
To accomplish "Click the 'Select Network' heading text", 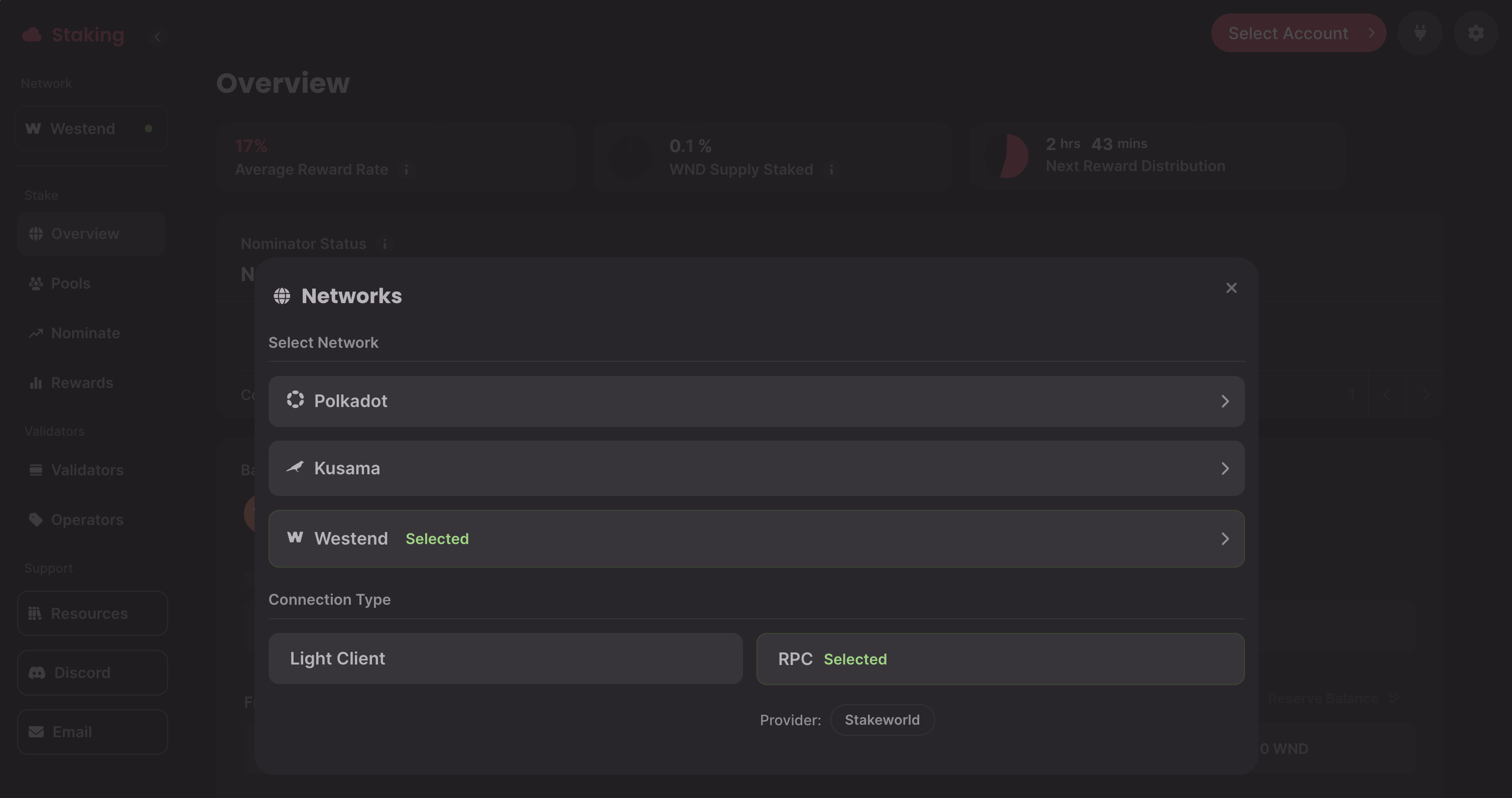I will pyautogui.click(x=323, y=343).
